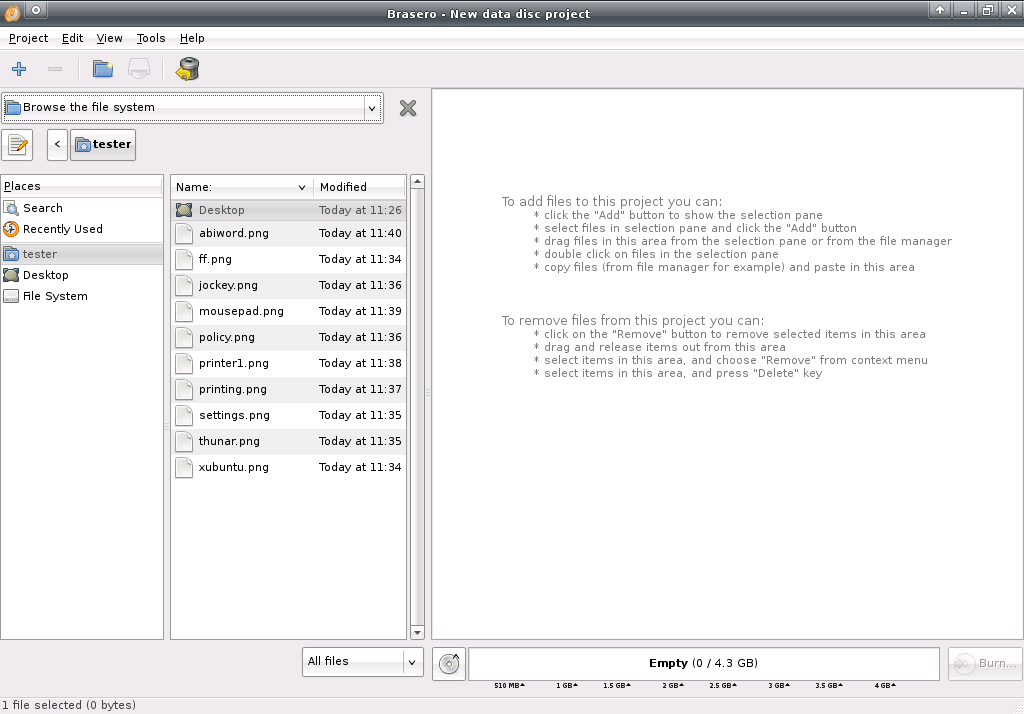Click the file list scrollbar down arrow
The height and width of the screenshot is (714, 1024).
pyautogui.click(x=417, y=632)
